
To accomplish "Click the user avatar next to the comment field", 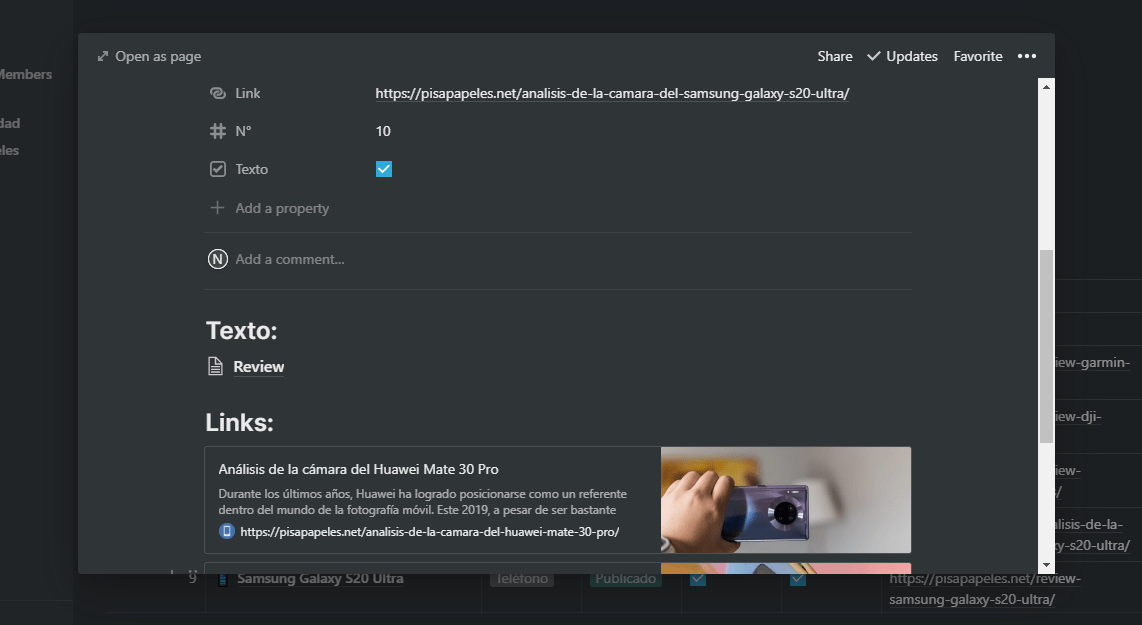I will [217, 259].
